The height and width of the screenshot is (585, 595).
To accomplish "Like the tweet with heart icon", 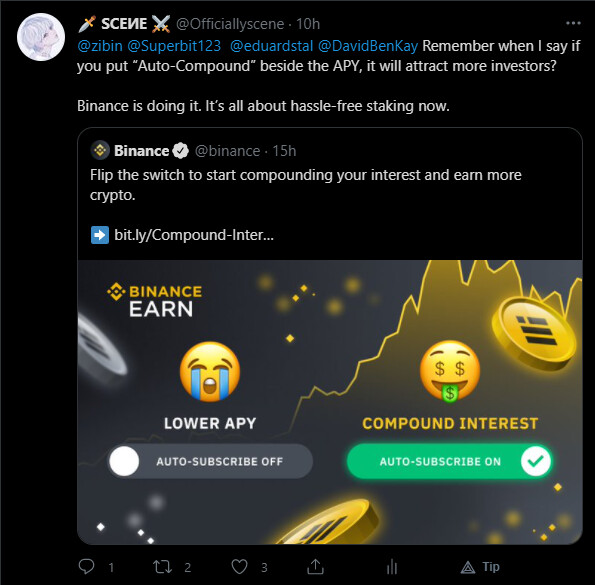I will click(x=239, y=567).
